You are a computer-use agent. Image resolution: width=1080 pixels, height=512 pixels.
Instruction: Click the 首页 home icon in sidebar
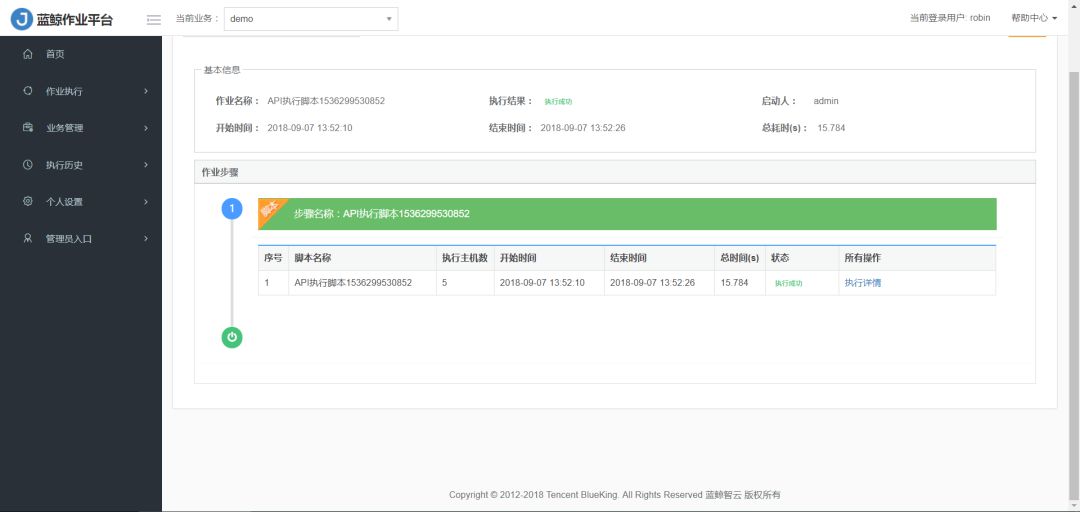28,54
